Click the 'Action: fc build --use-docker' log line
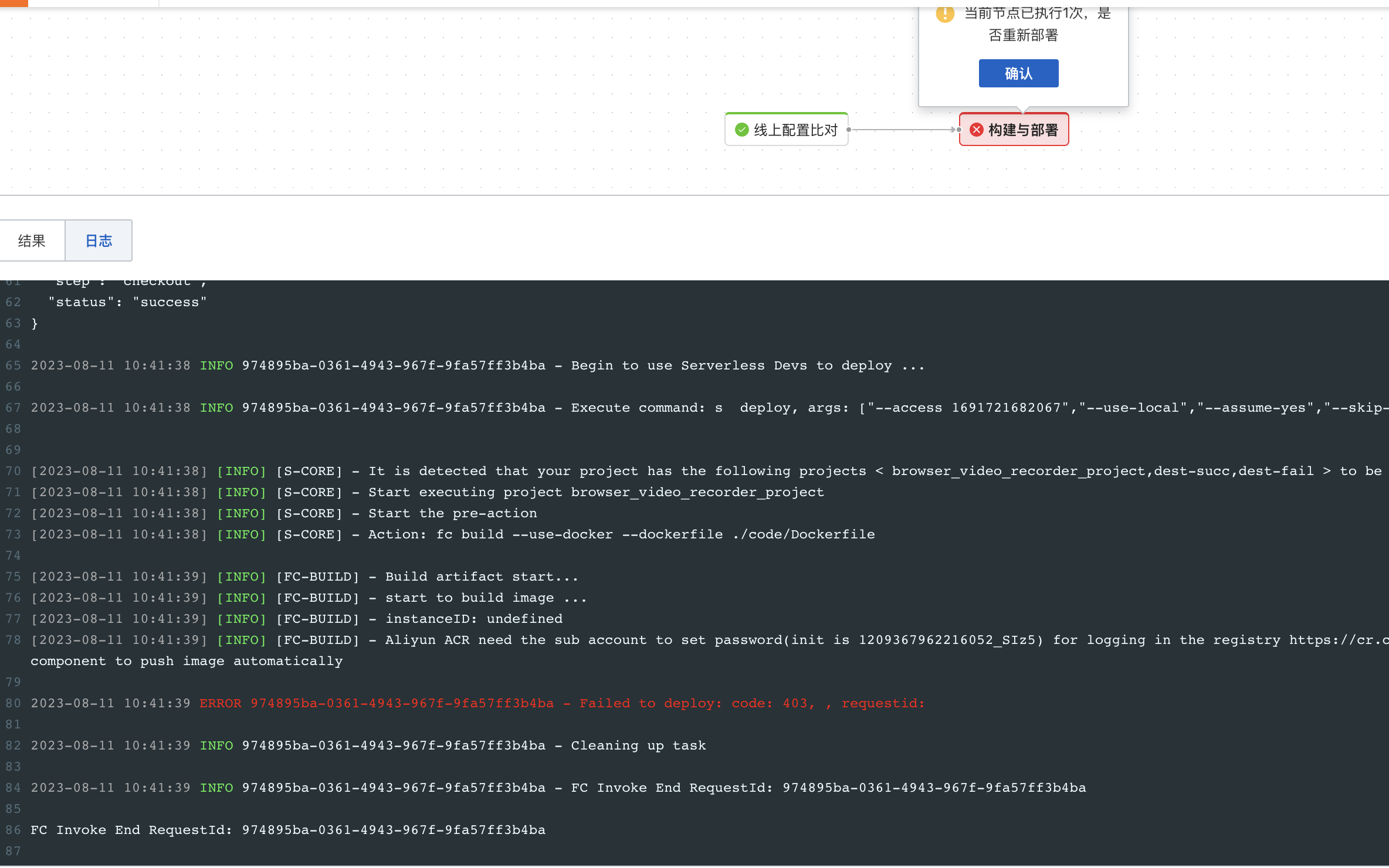Image resolution: width=1389 pixels, height=868 pixels. coord(453,534)
